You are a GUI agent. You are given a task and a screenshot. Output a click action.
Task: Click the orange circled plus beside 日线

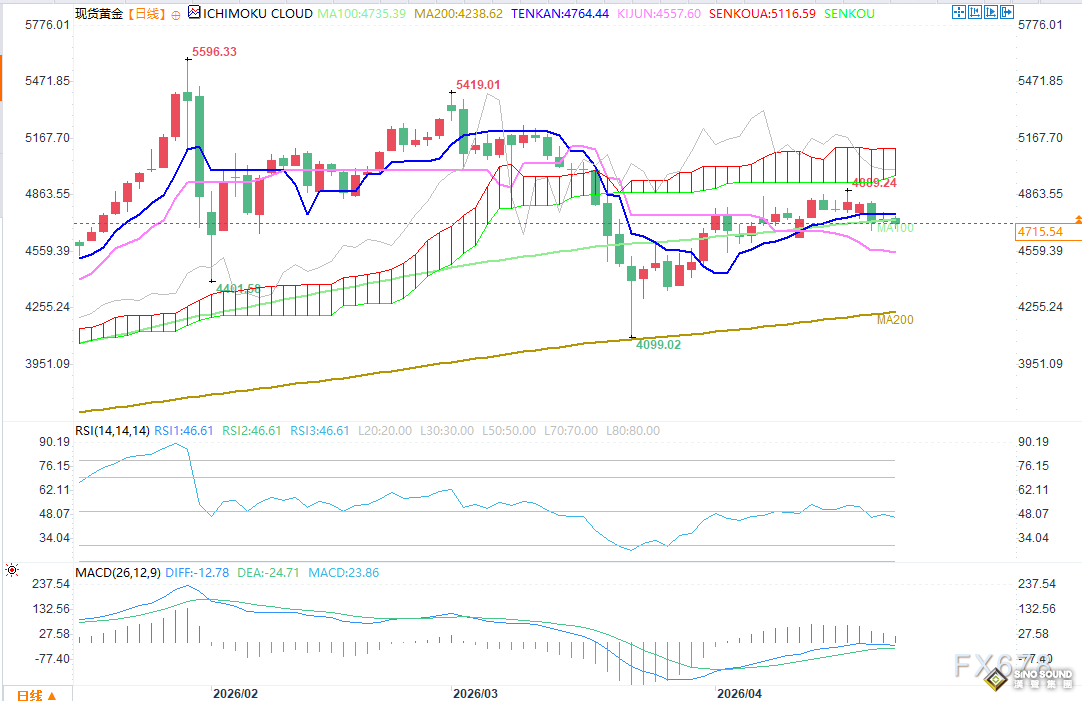click(x=177, y=15)
